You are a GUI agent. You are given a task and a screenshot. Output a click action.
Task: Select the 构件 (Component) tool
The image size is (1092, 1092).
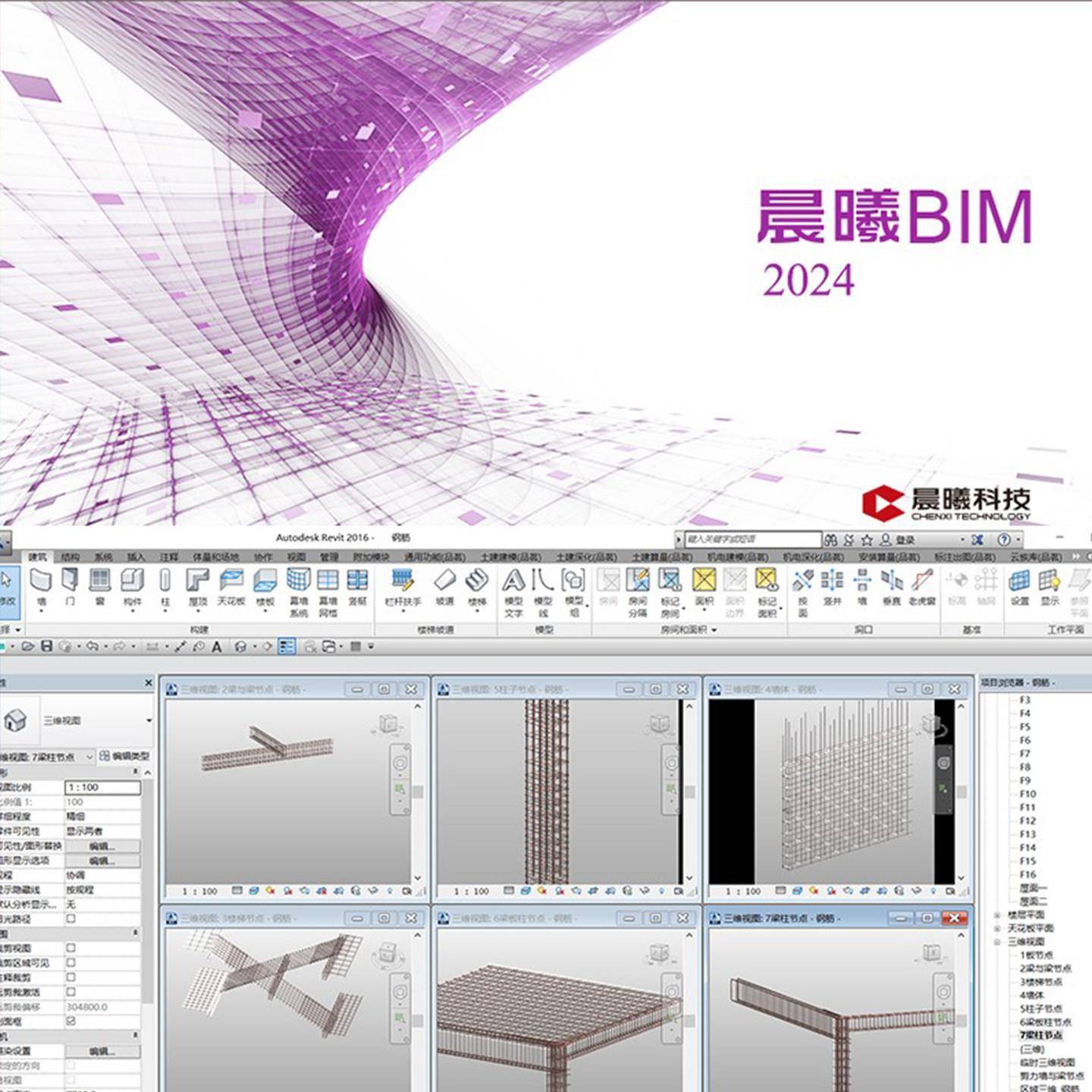(x=132, y=588)
